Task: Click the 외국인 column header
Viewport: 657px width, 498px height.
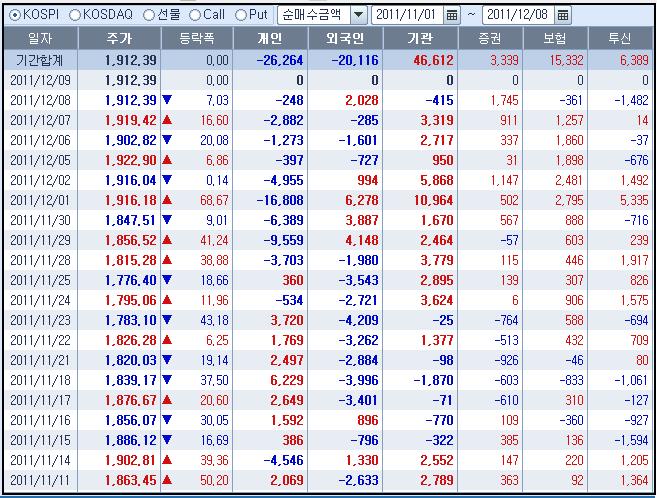Action: [x=345, y=39]
